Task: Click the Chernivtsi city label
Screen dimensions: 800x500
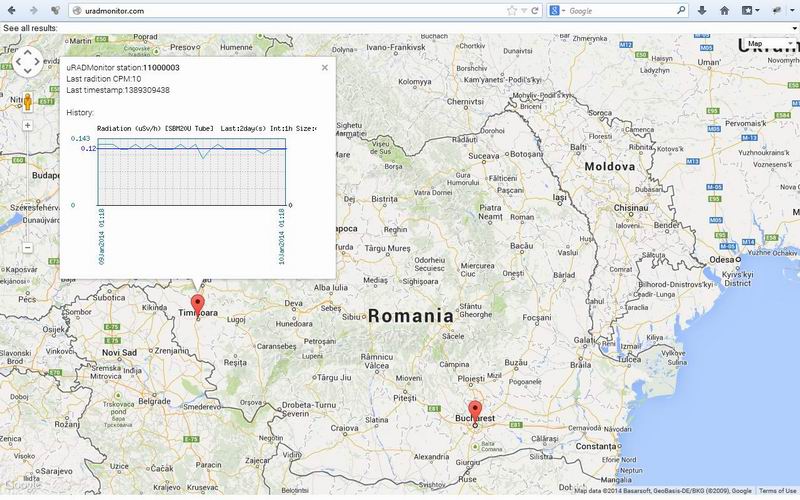Action: point(465,102)
